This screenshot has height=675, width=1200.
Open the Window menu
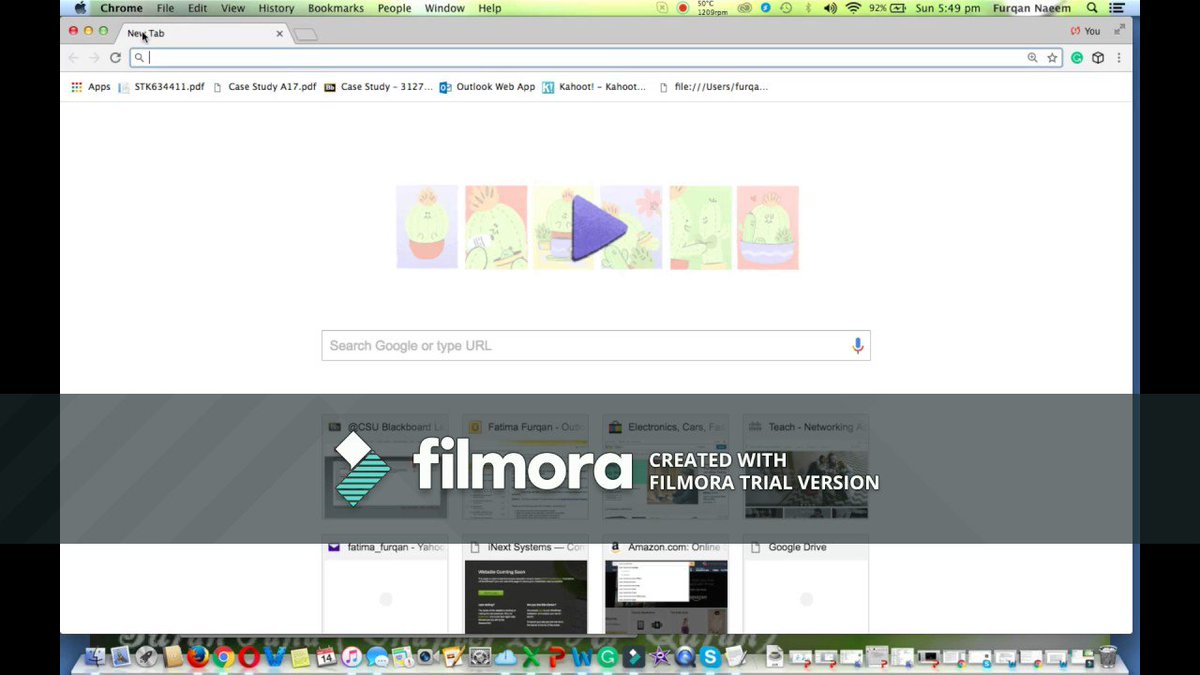tap(445, 8)
